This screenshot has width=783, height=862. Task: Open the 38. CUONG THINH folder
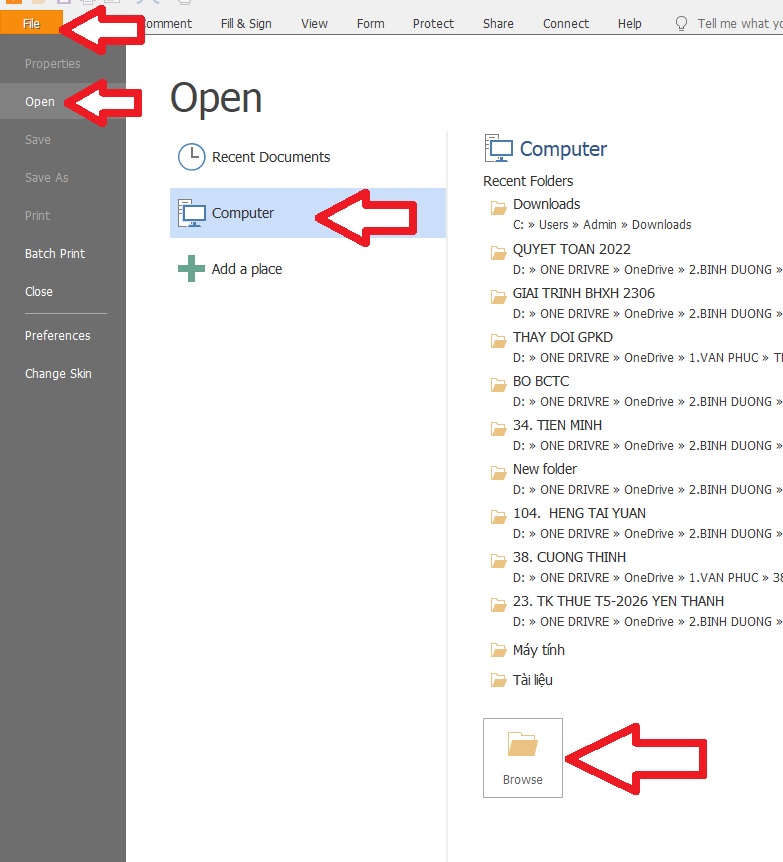tap(569, 557)
